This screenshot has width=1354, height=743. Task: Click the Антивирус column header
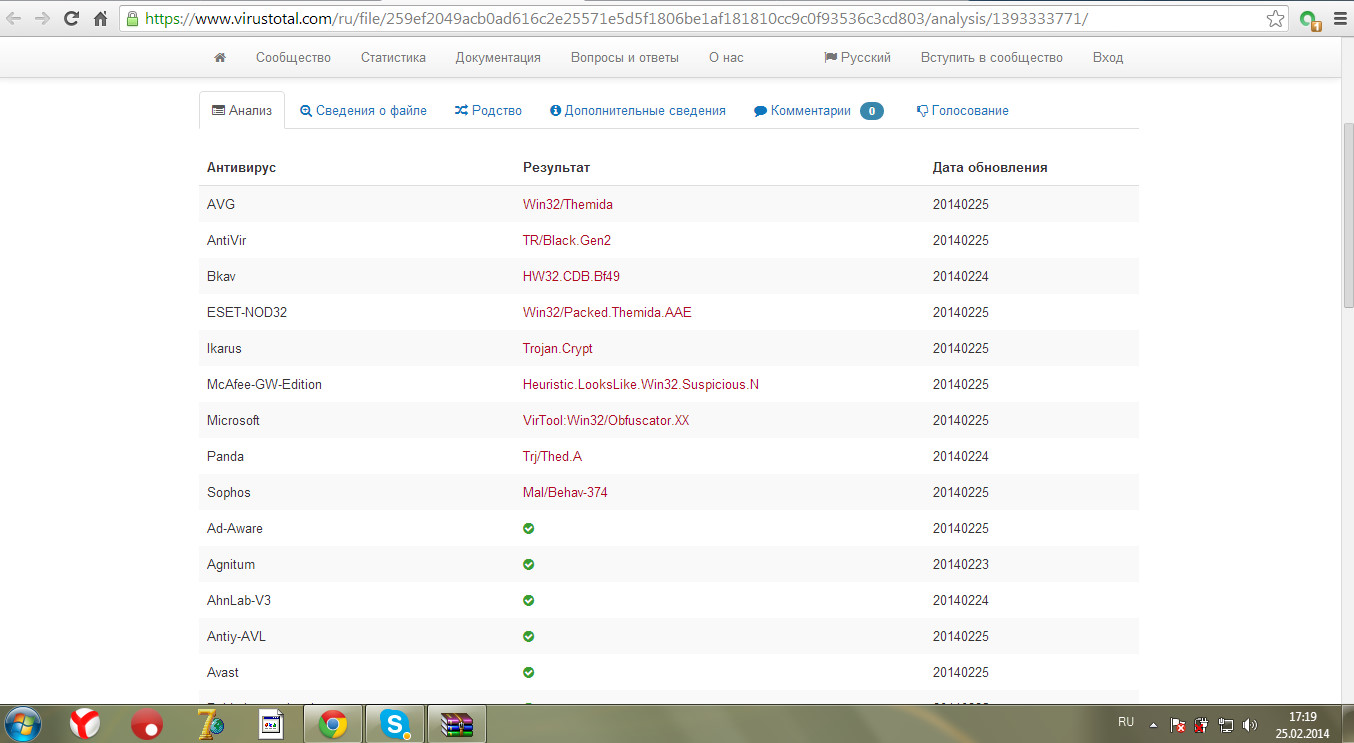tap(241, 167)
